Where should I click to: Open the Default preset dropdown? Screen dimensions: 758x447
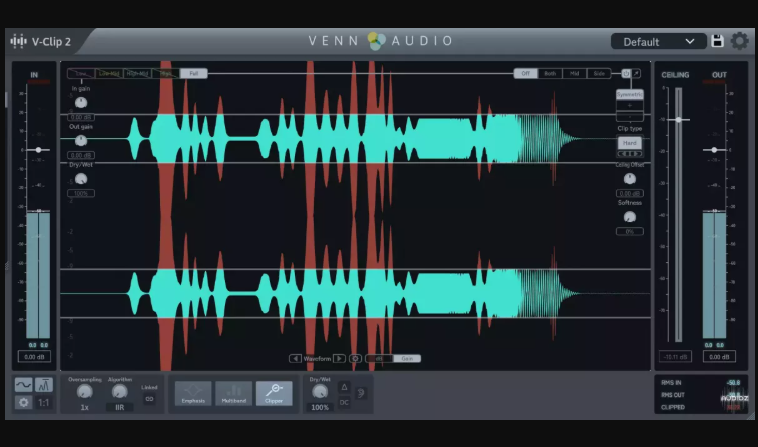pyautogui.click(x=658, y=42)
